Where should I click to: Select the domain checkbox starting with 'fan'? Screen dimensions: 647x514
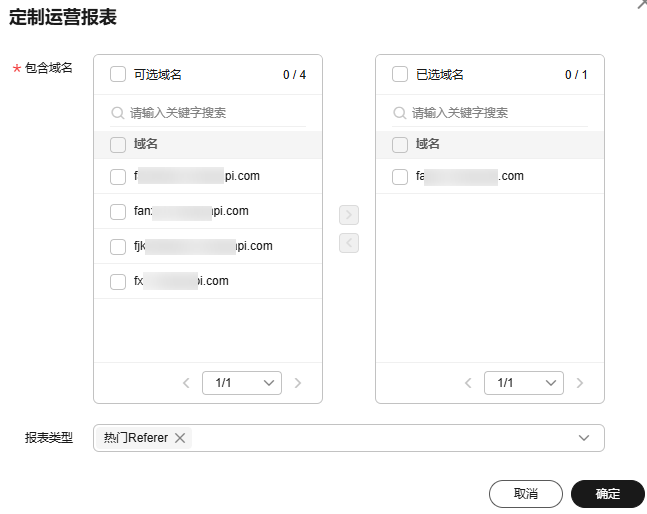coord(118,212)
